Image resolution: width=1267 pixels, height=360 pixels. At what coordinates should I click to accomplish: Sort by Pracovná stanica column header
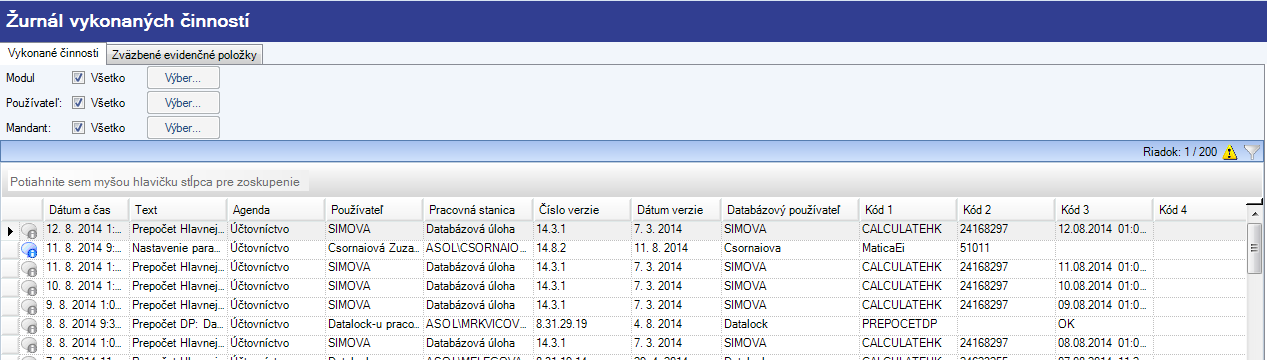point(478,210)
